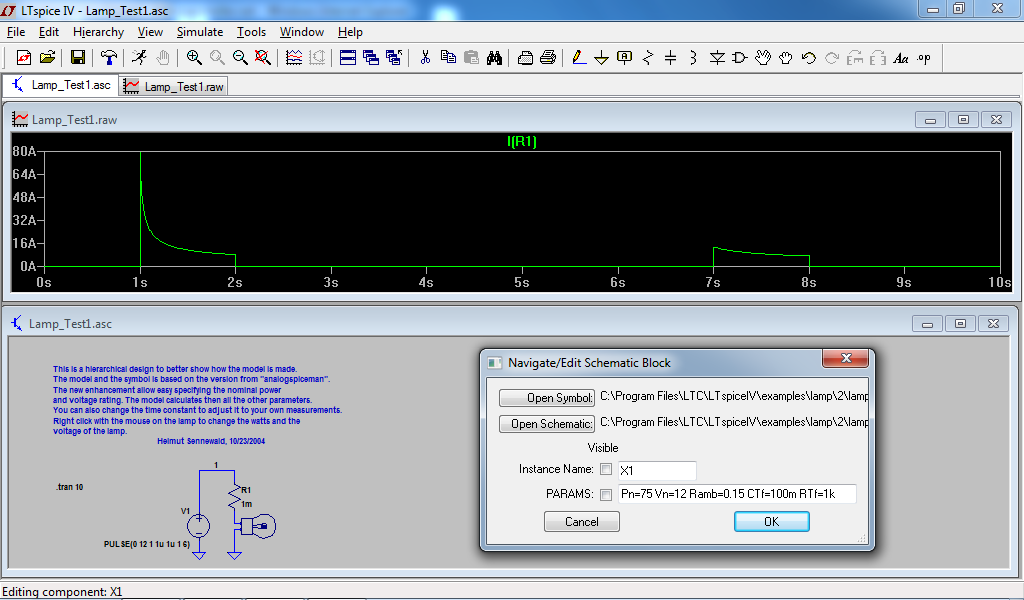Image resolution: width=1024 pixels, height=600 pixels.
Task: Click the I(R1) trace label
Action: click(x=522, y=141)
